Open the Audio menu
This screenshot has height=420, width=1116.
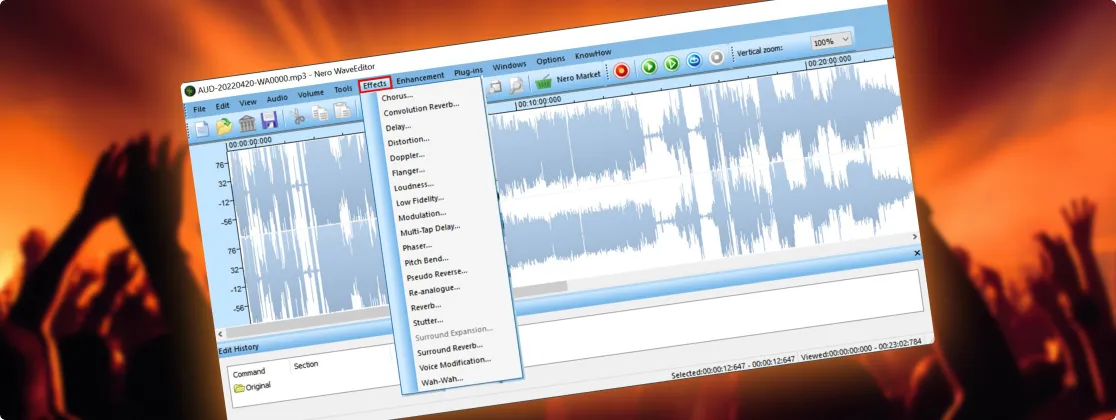pyautogui.click(x=277, y=98)
